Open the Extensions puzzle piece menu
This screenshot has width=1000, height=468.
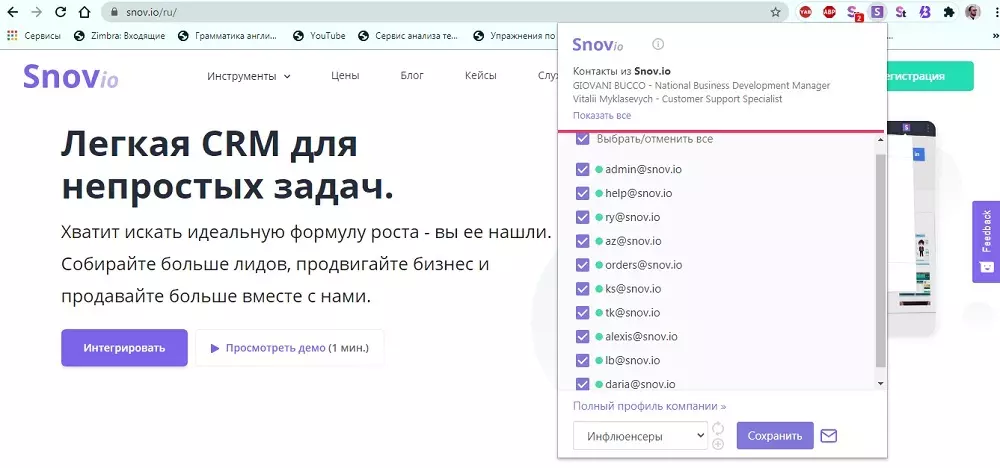(x=949, y=12)
